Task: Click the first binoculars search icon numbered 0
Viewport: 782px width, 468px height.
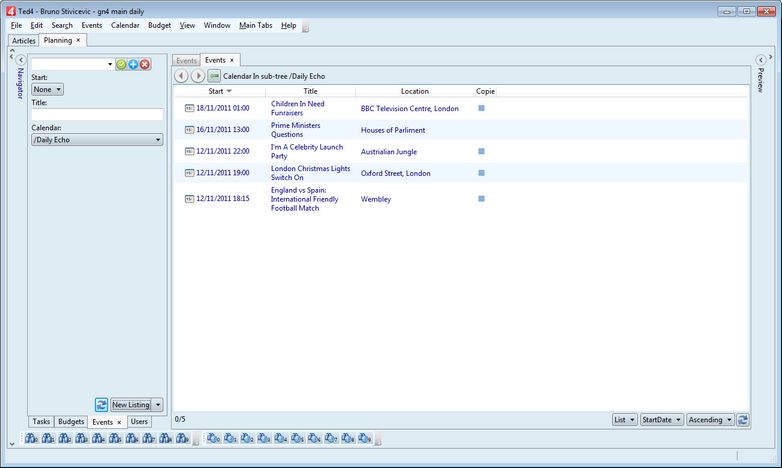Action: coord(31,439)
